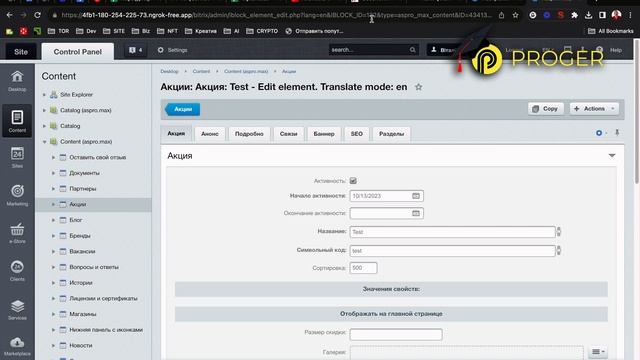Follow the Desktop breadcrumb link

[x=169, y=71]
